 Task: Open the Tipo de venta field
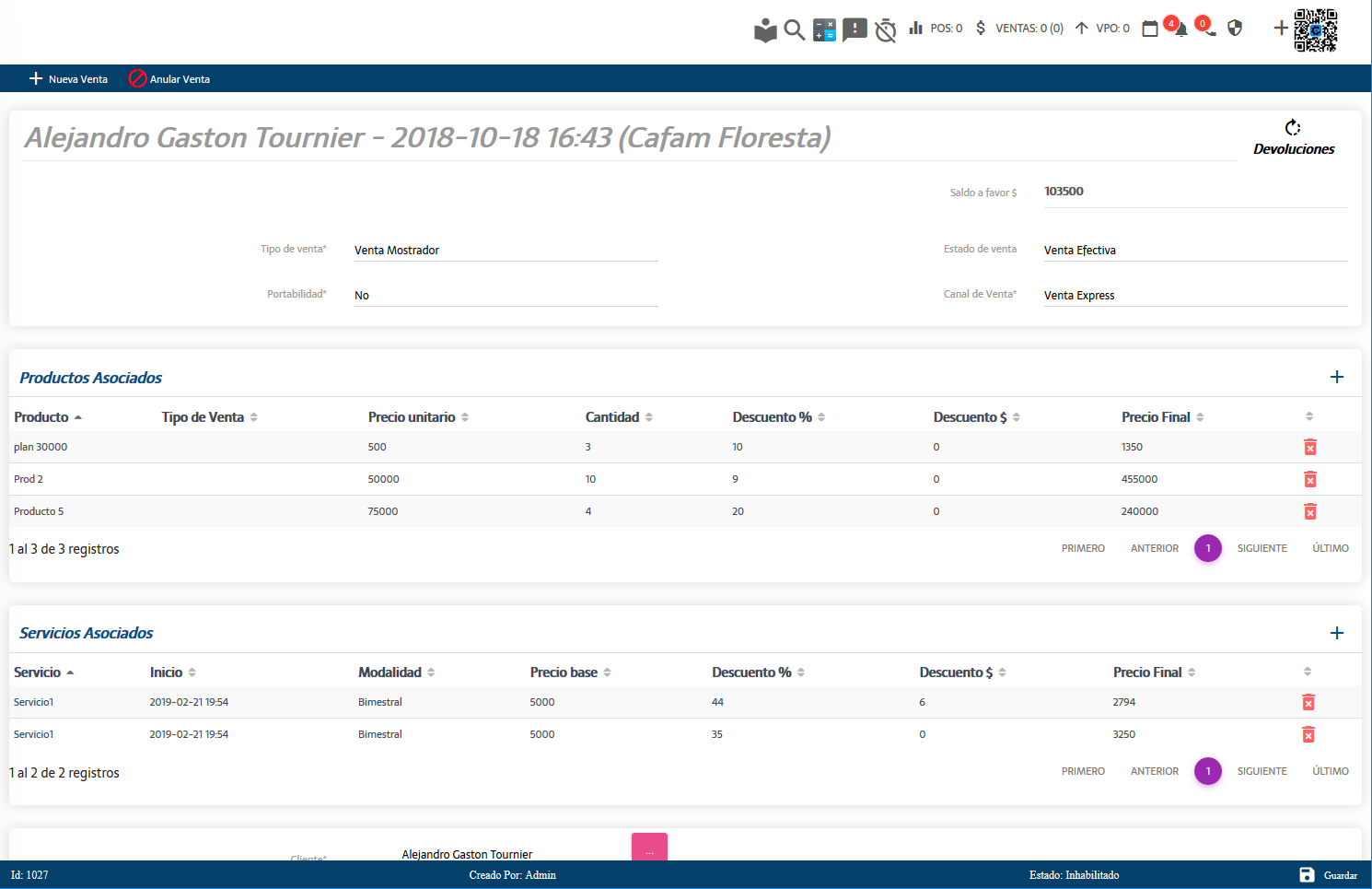pos(506,251)
